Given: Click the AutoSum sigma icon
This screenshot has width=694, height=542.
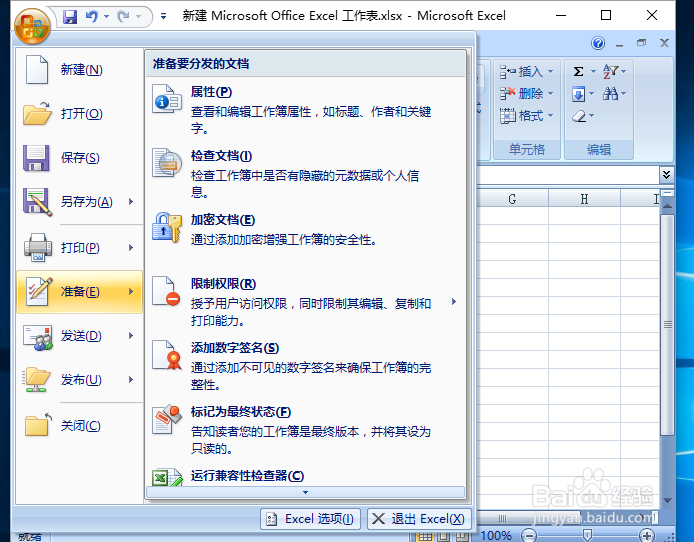Looking at the screenshot, I should tap(578, 71).
